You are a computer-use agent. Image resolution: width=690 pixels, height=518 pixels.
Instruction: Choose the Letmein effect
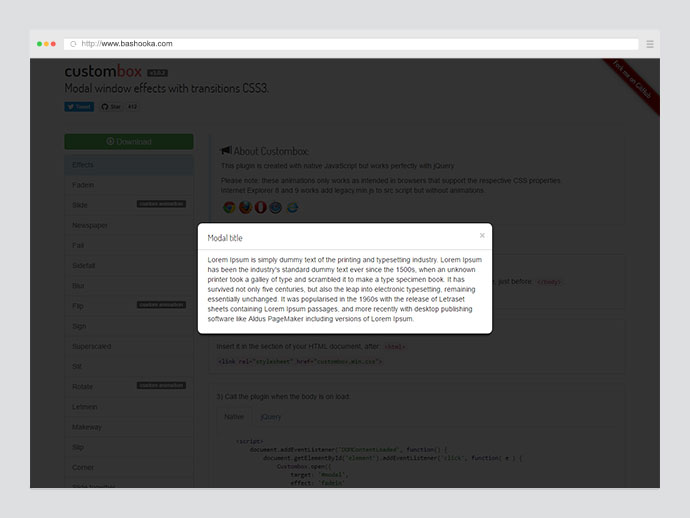(129, 407)
